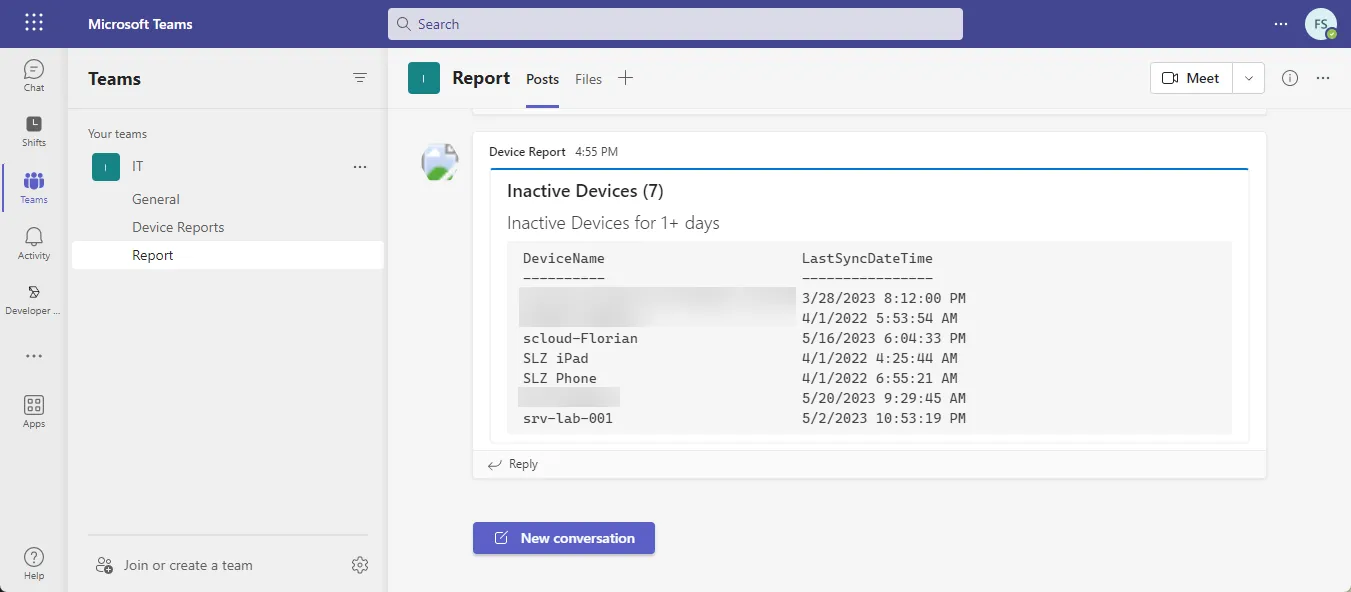This screenshot has height=592, width=1351.
Task: Open the Shifts app
Action: pyautogui.click(x=34, y=131)
